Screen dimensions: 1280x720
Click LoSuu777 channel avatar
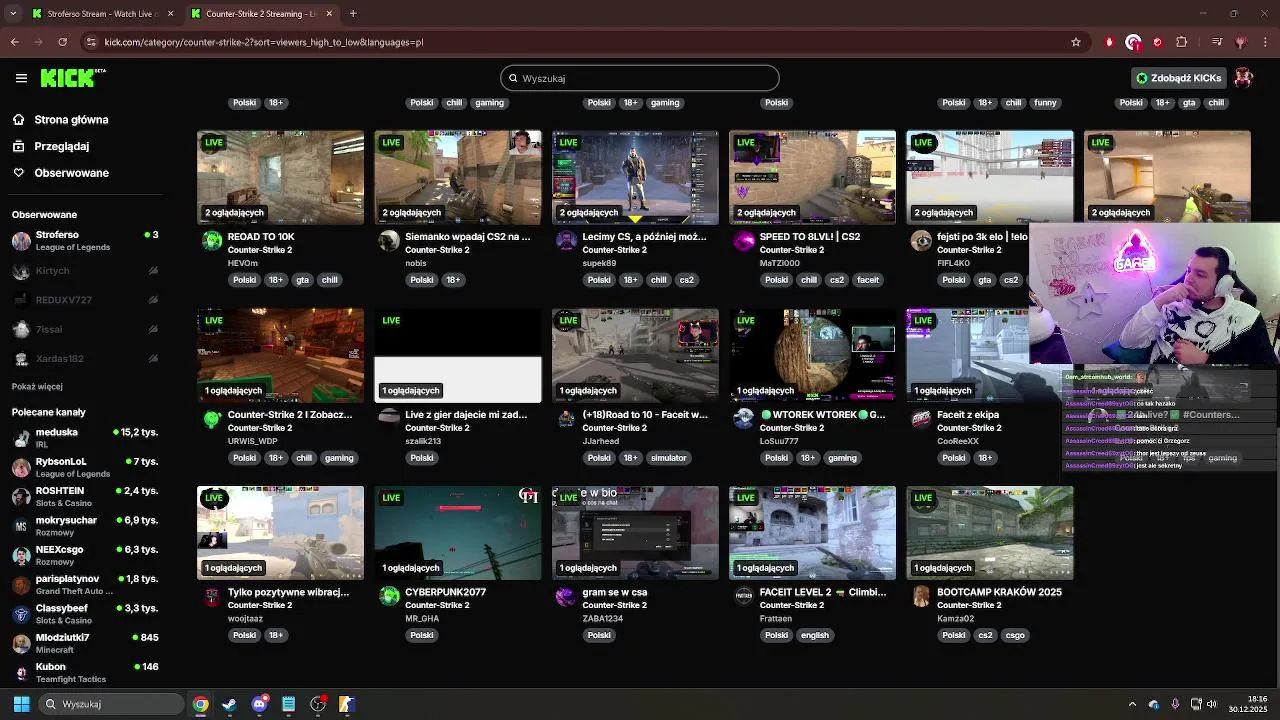click(x=744, y=418)
